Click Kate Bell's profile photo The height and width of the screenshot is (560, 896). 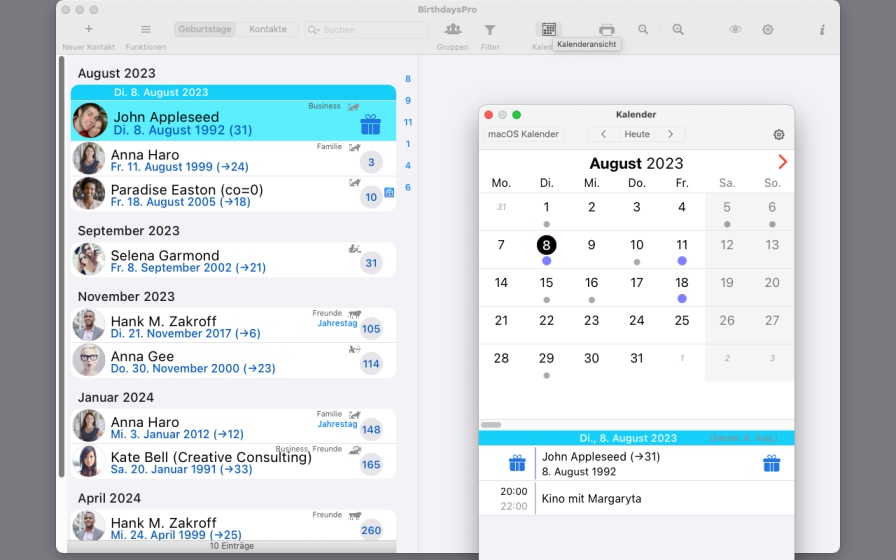click(x=89, y=461)
